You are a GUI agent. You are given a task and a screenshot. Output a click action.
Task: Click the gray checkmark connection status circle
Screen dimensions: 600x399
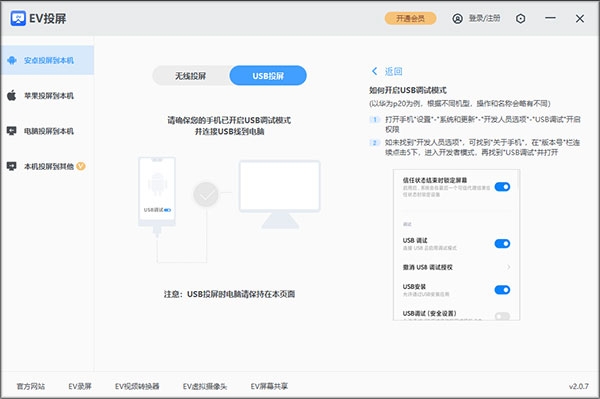206,194
